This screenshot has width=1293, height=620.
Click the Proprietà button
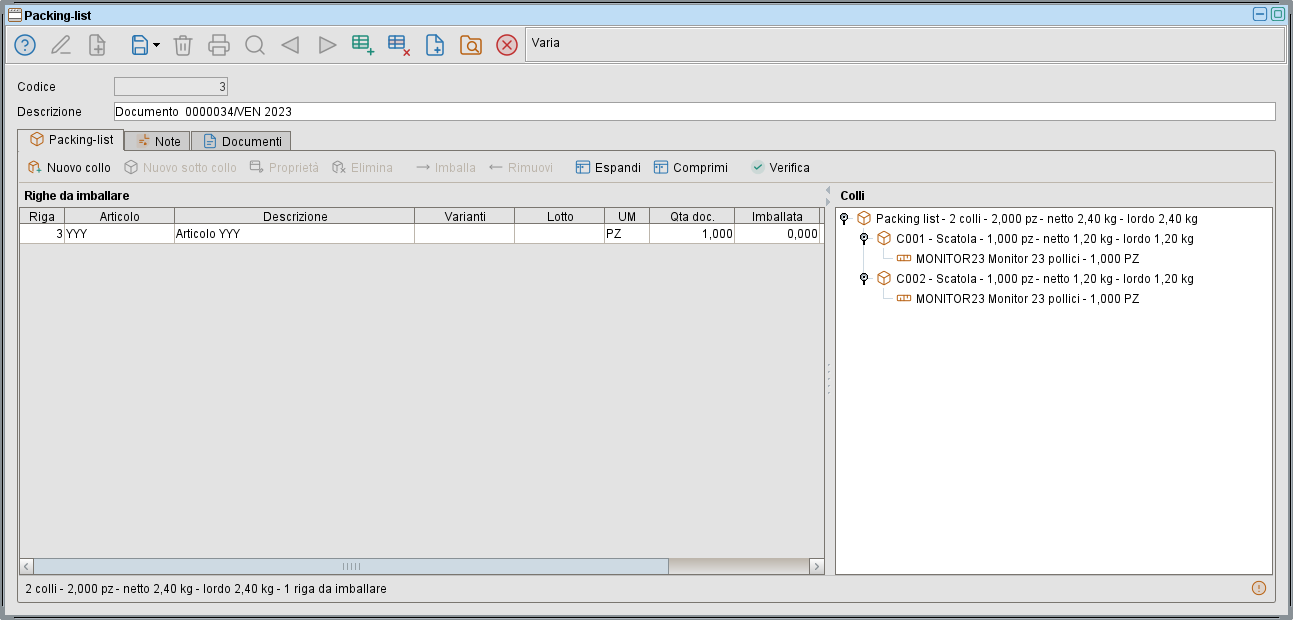tap(284, 168)
